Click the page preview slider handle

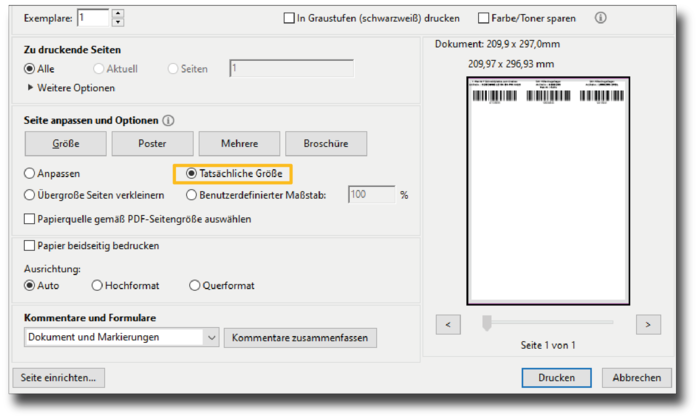tap(487, 323)
